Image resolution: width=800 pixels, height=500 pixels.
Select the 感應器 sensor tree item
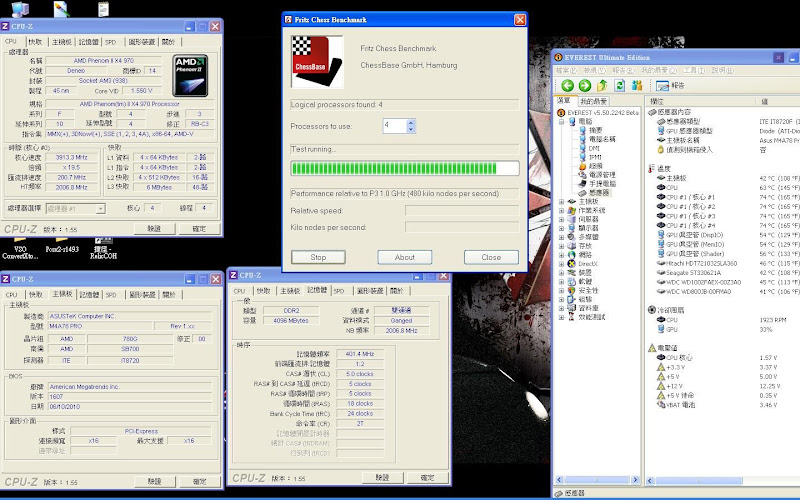pyautogui.click(x=599, y=192)
